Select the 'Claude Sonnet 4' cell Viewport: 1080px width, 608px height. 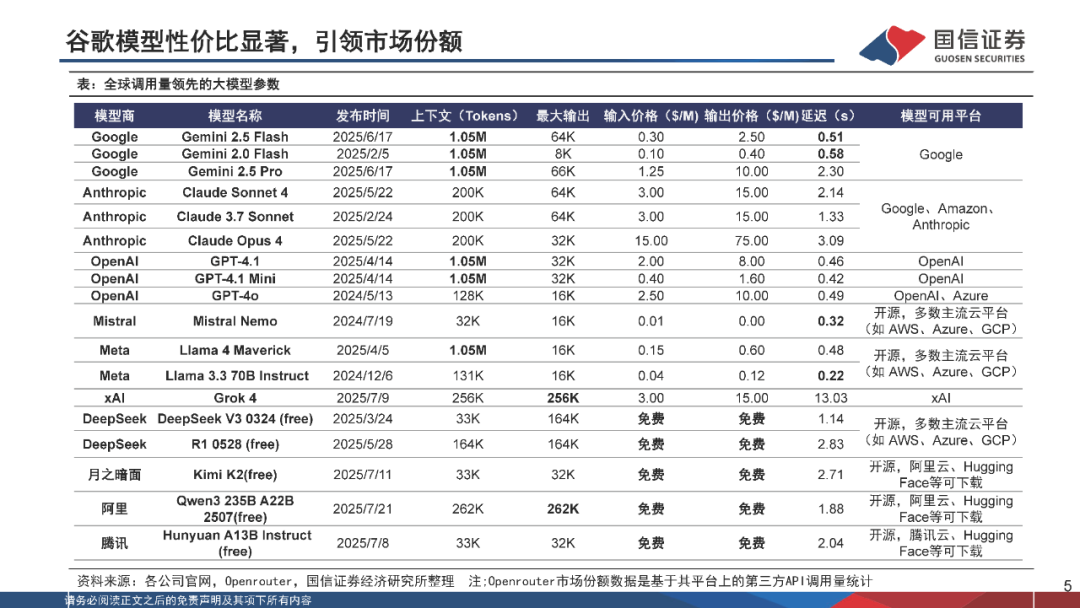tap(235, 193)
